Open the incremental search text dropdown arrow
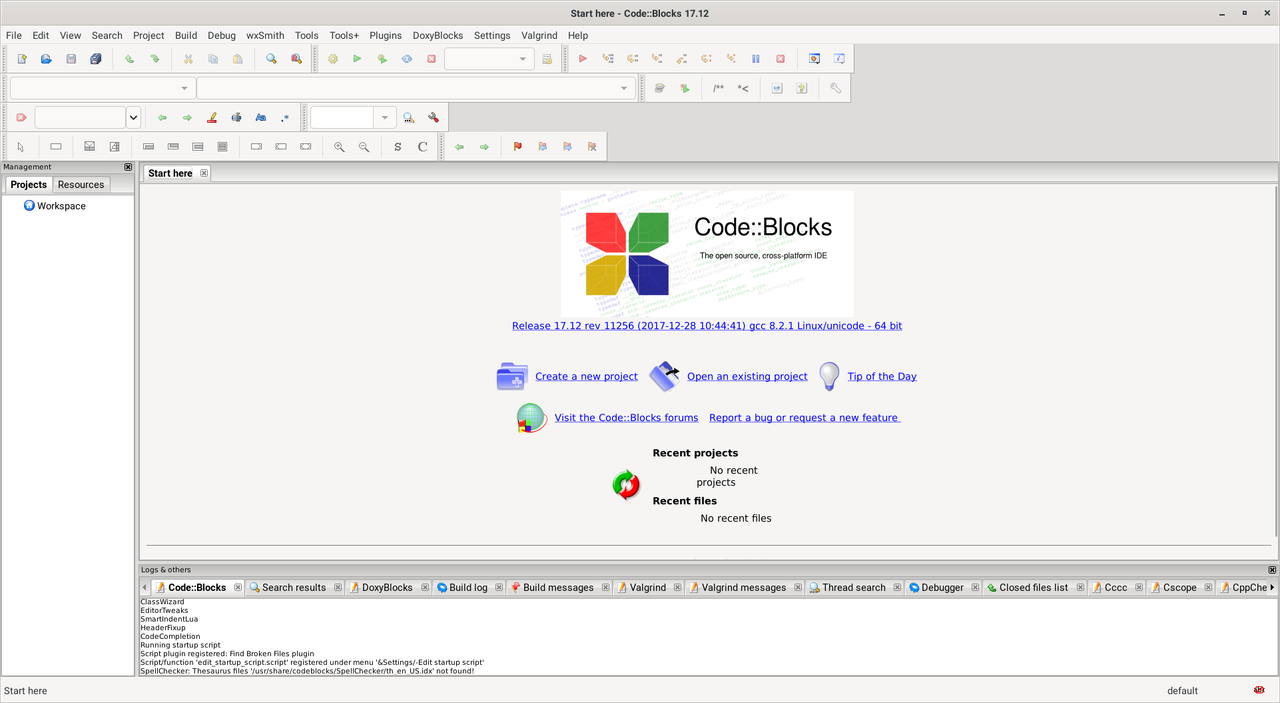The width and height of the screenshot is (1280, 703). pos(133,118)
